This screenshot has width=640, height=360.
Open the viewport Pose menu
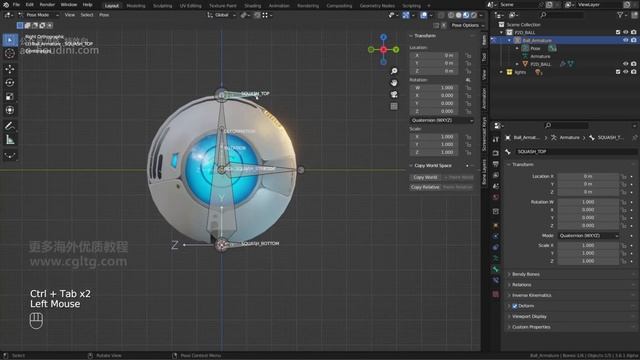[x=104, y=15]
